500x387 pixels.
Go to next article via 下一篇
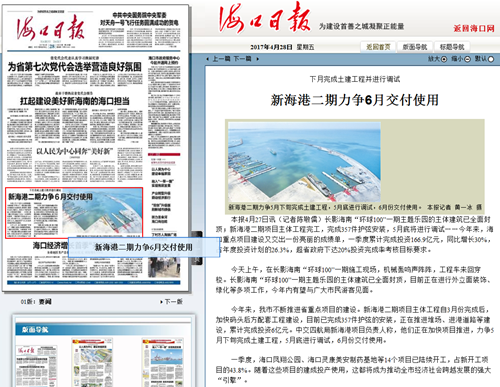(x=242, y=59)
